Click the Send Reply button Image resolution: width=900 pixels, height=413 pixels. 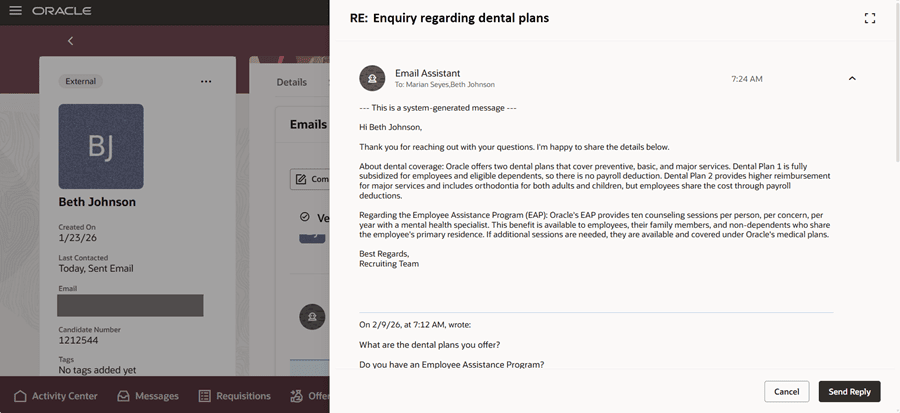click(x=849, y=392)
